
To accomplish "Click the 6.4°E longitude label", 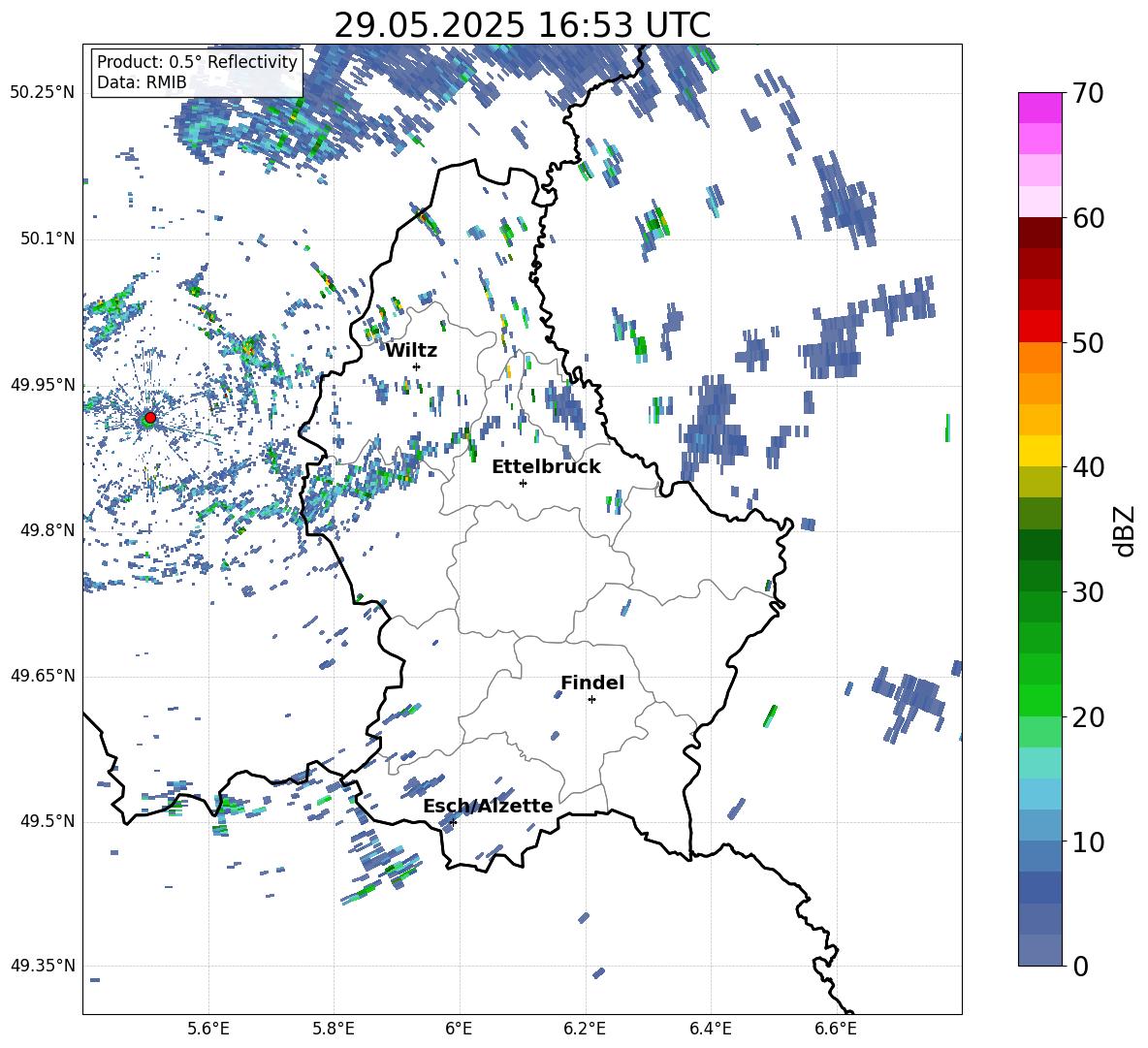I will tap(710, 1030).
